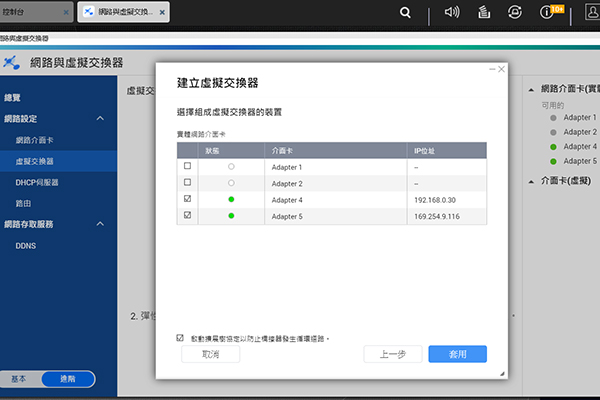Select Adapter 2 in the right panel
Viewport: 600px width, 400px height.
tap(580, 132)
